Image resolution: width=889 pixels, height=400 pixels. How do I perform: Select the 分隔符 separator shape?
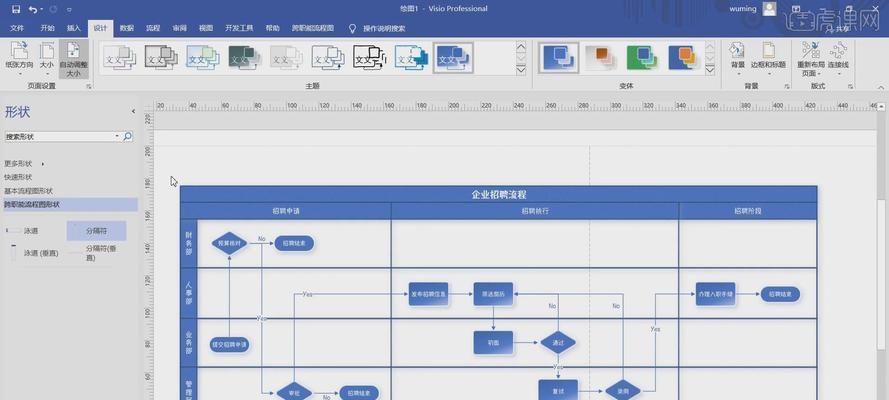tap(96, 231)
